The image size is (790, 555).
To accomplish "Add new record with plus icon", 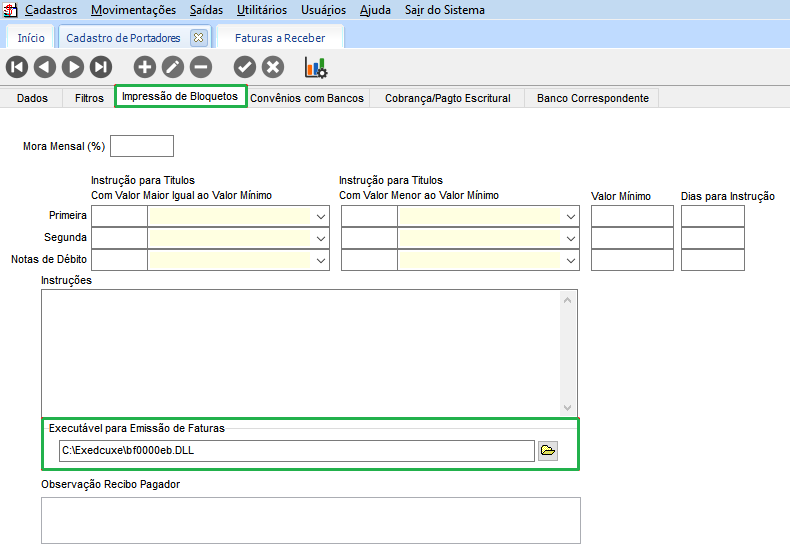I will click(x=145, y=67).
